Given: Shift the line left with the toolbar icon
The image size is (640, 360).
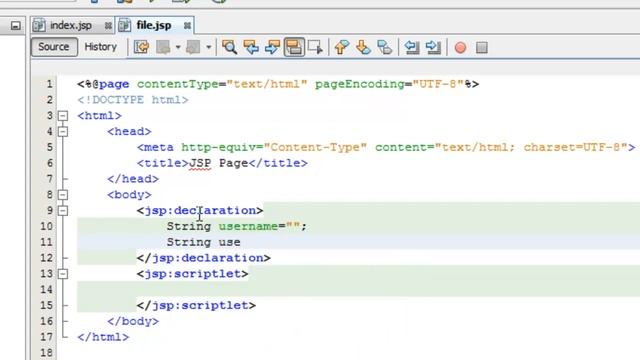Looking at the screenshot, I should point(412,47).
